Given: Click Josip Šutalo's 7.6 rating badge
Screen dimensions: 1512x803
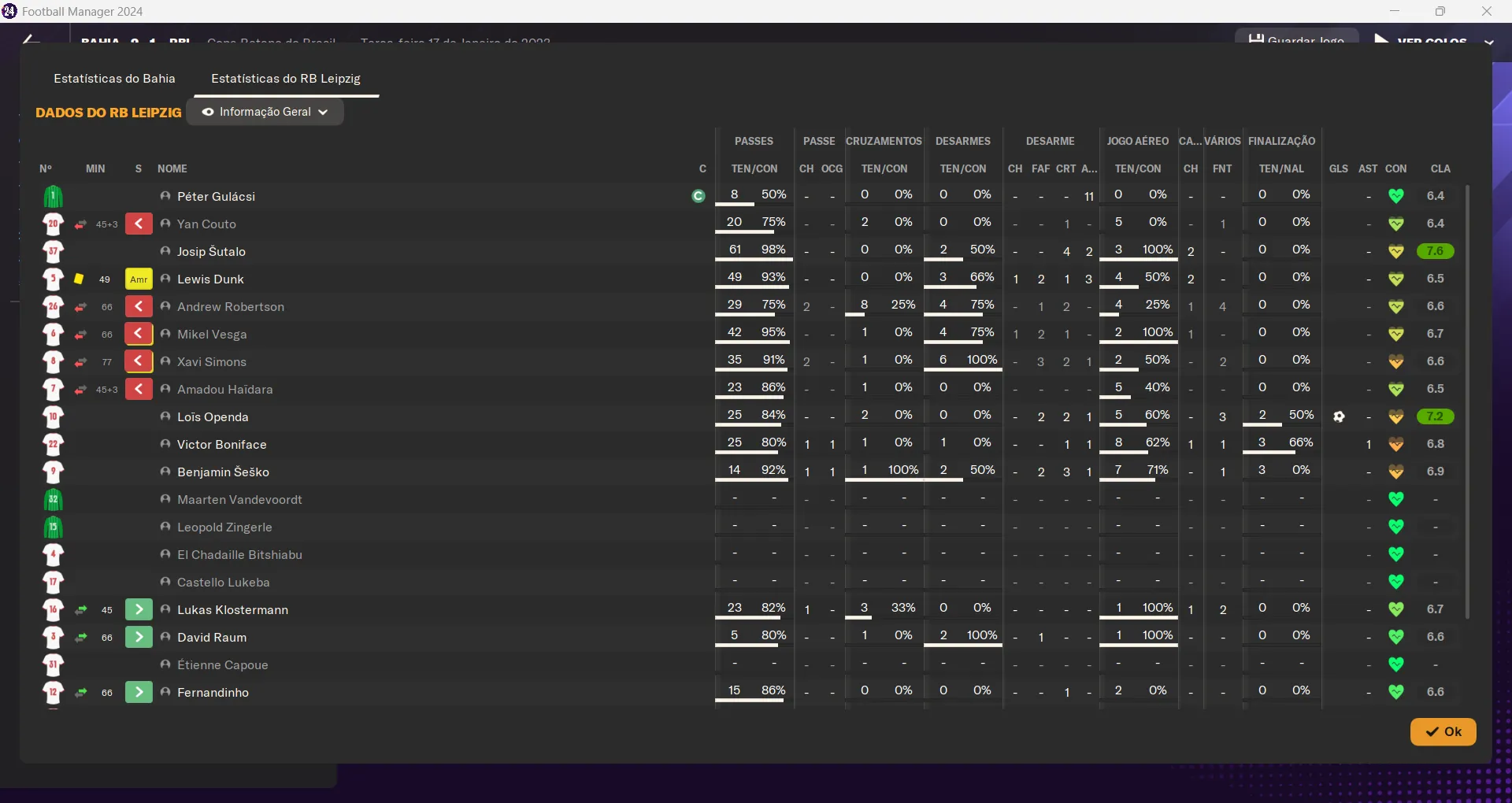Looking at the screenshot, I should (1435, 251).
